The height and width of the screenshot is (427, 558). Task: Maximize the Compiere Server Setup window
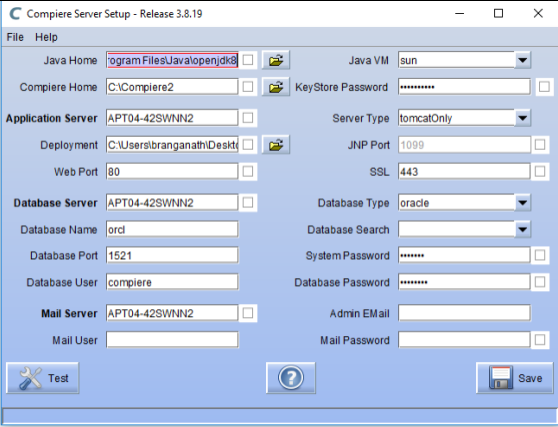(x=499, y=14)
